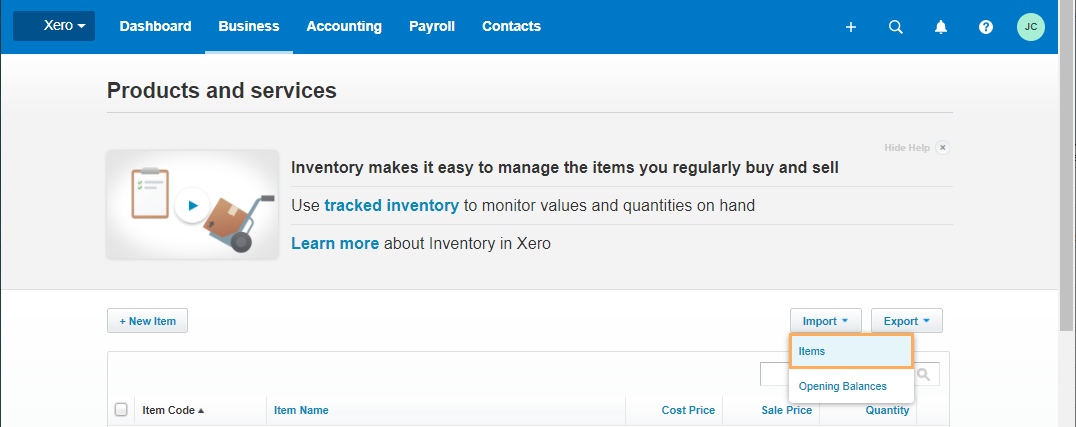Open the help question mark icon

(x=986, y=27)
